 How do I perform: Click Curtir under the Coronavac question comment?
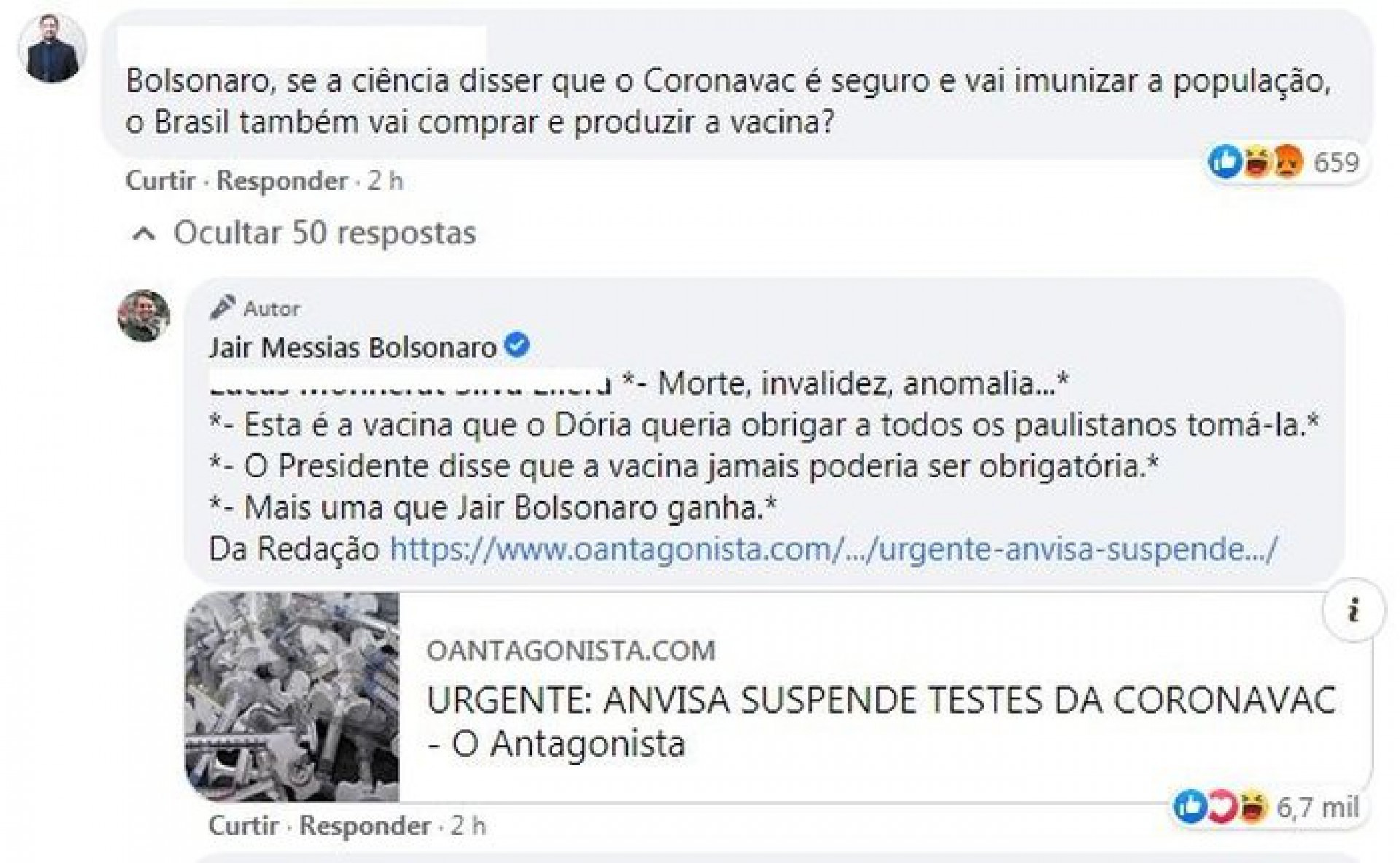coord(160,181)
